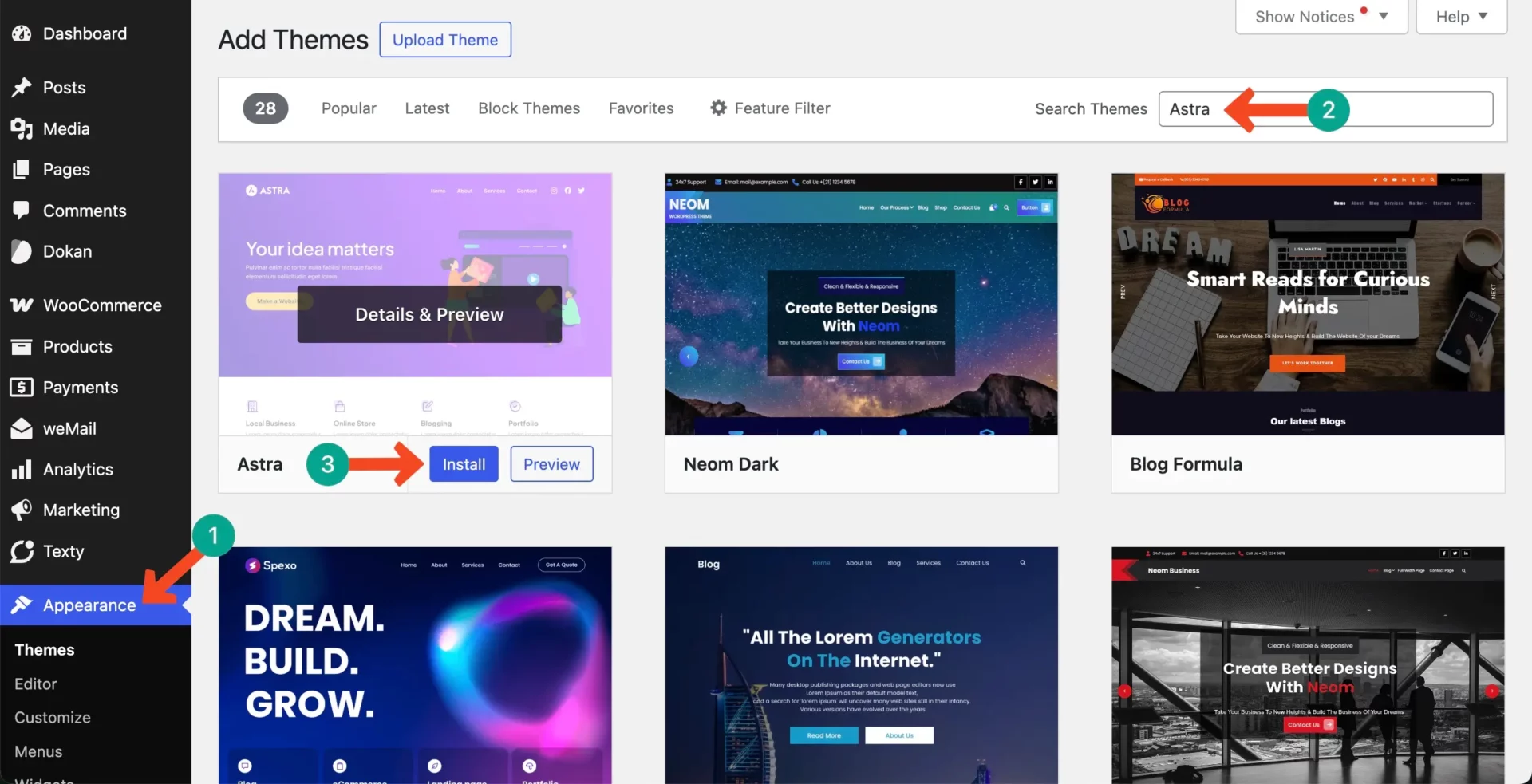The width and height of the screenshot is (1532, 784).
Task: Click the Upload Theme button
Action: click(445, 40)
